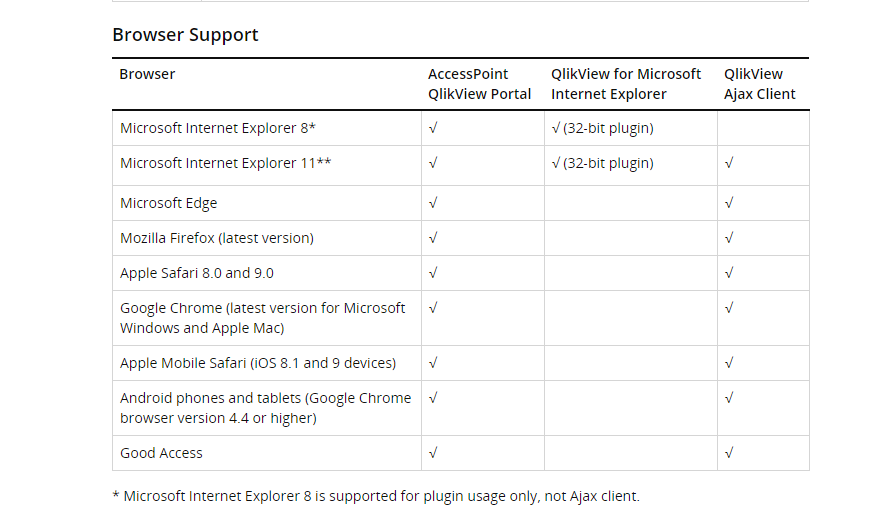Click the AccessPoint QlikView Portal column header
The height and width of the screenshot is (511, 882).
click(x=480, y=84)
